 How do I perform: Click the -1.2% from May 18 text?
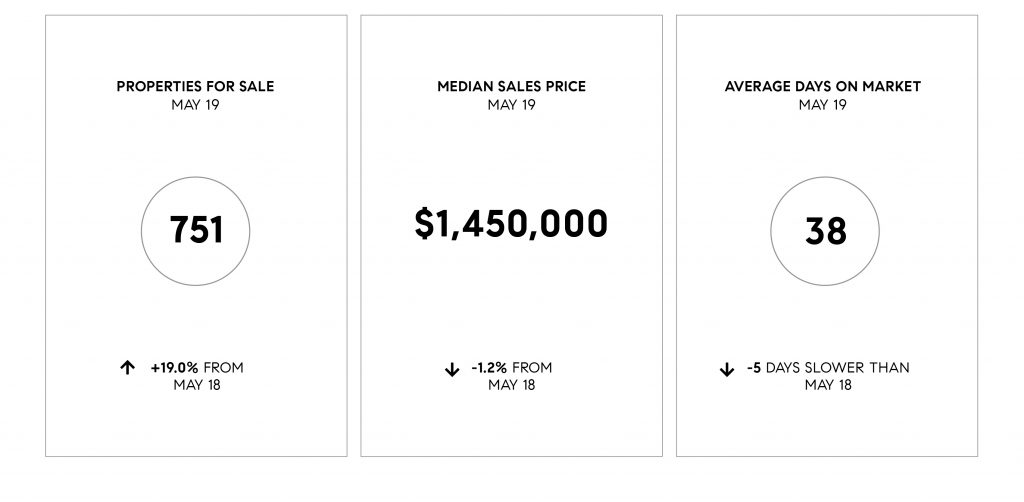(x=512, y=376)
